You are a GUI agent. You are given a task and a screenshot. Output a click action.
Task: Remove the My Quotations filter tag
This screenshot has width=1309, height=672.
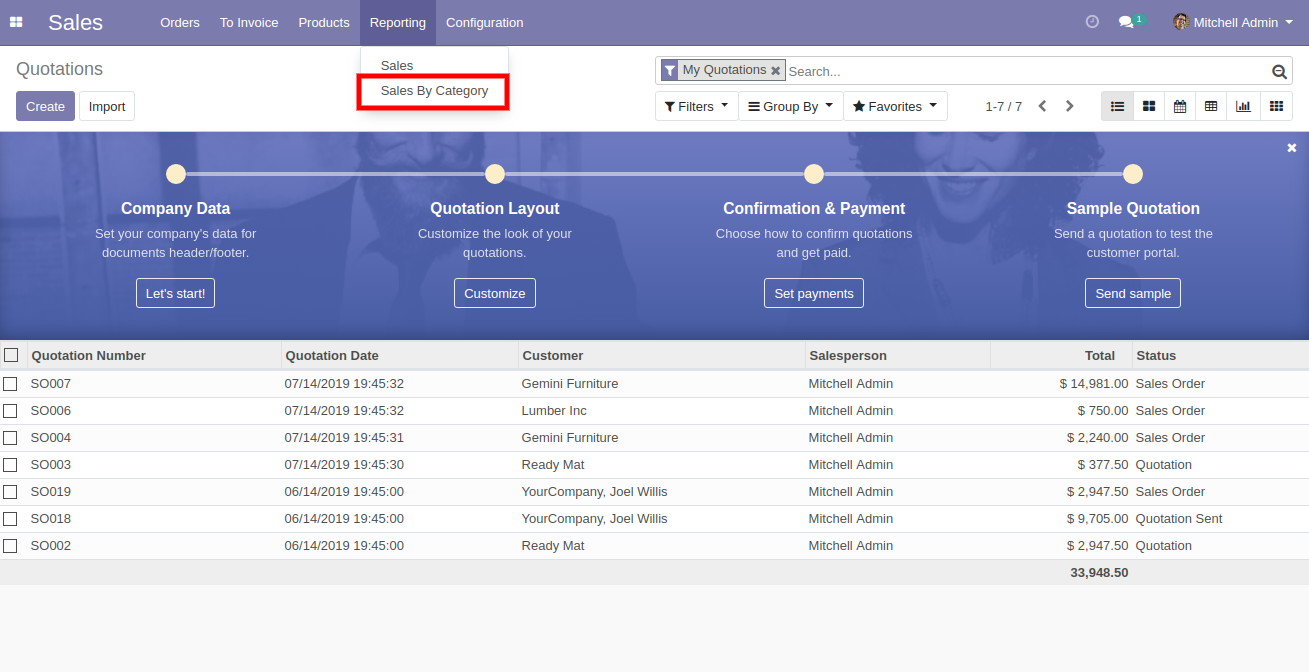point(775,71)
